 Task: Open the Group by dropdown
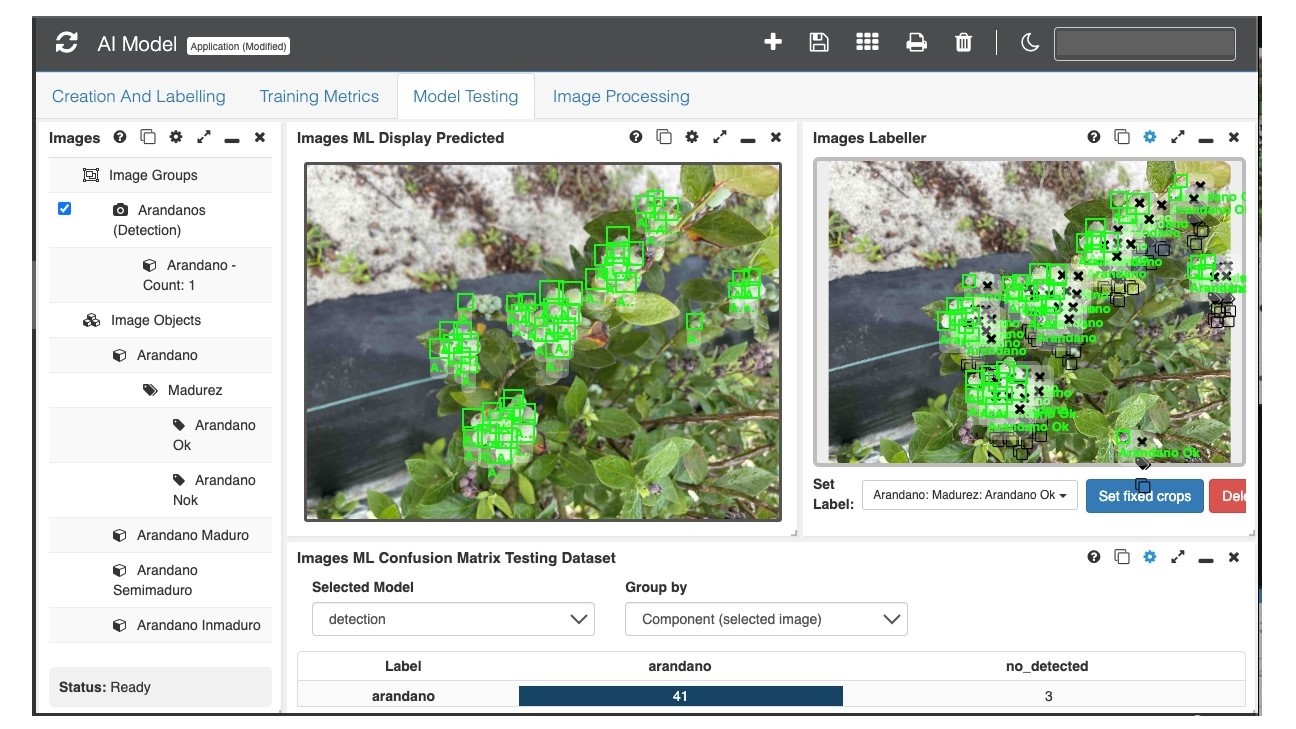point(766,619)
